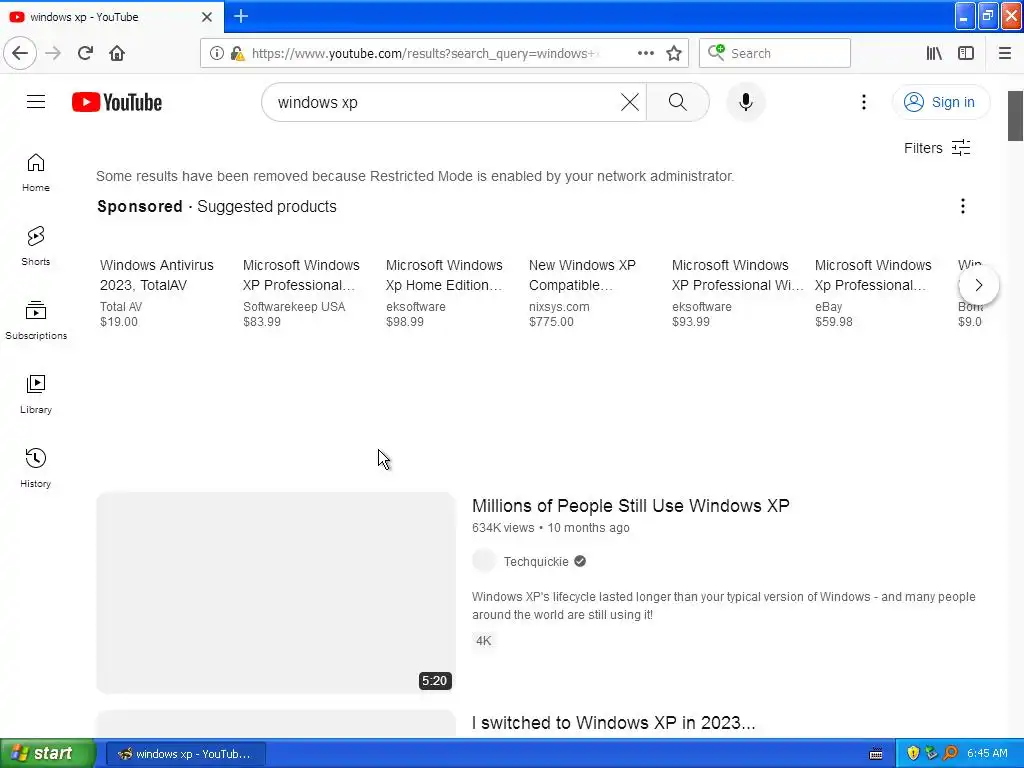Open the Firefox hamburger menu
Screen dimensions: 1024x768
click(1004, 53)
